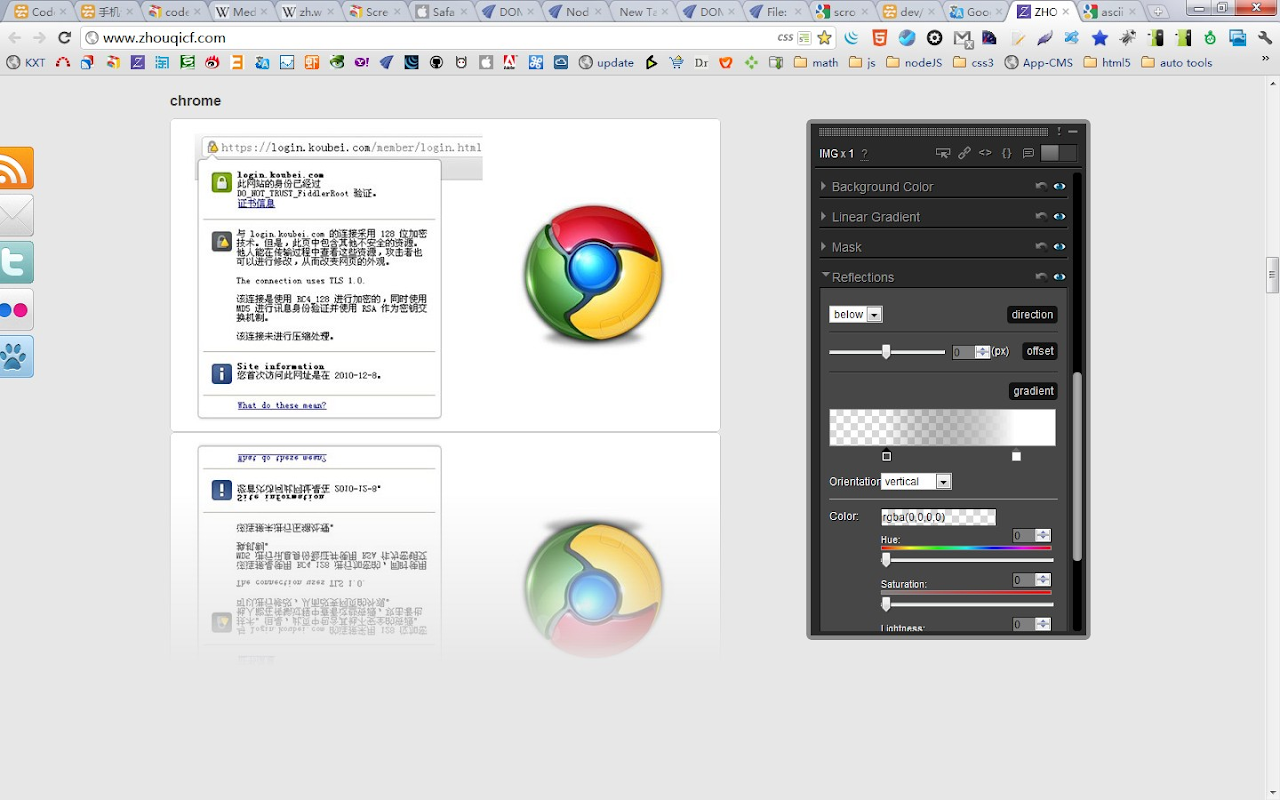Click the css extension badge in address bar

coord(785,38)
